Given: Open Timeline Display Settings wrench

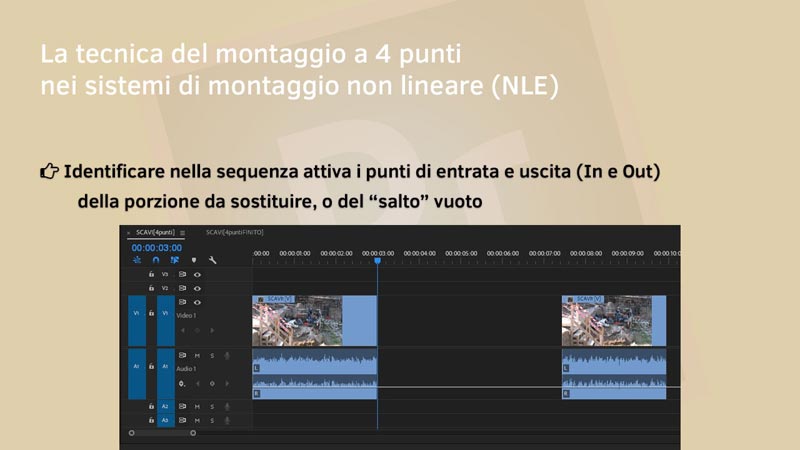Looking at the screenshot, I should point(213,260).
